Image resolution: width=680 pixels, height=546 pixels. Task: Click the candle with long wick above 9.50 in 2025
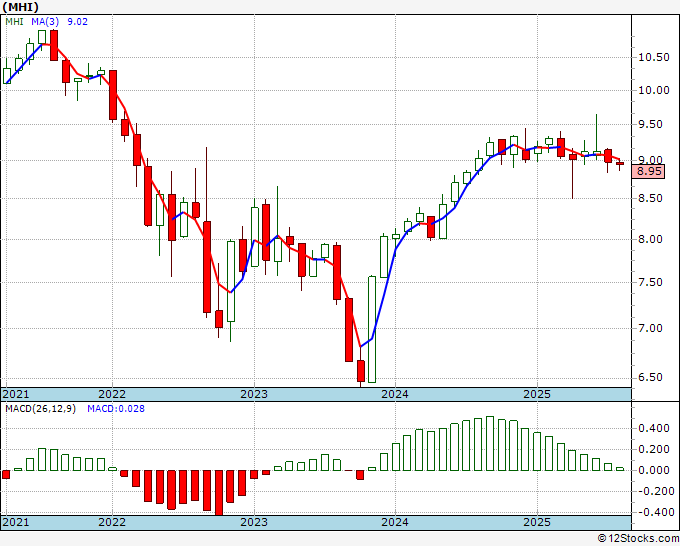[597, 137]
